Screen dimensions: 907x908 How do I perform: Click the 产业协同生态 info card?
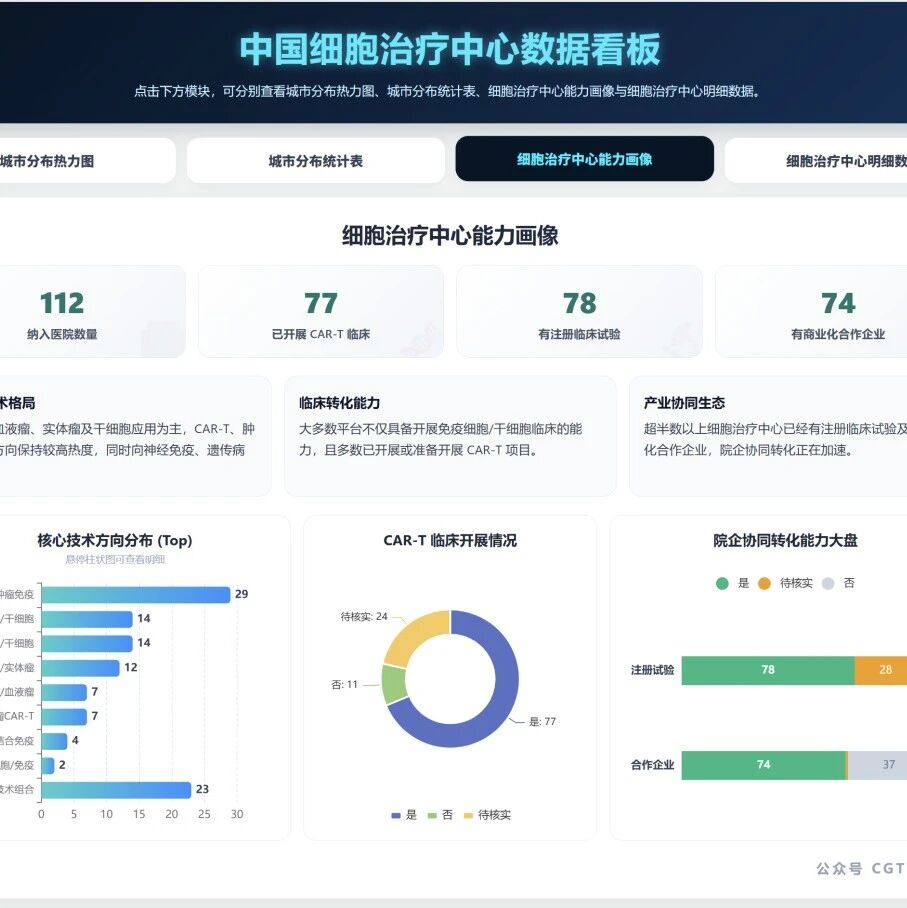(x=768, y=436)
